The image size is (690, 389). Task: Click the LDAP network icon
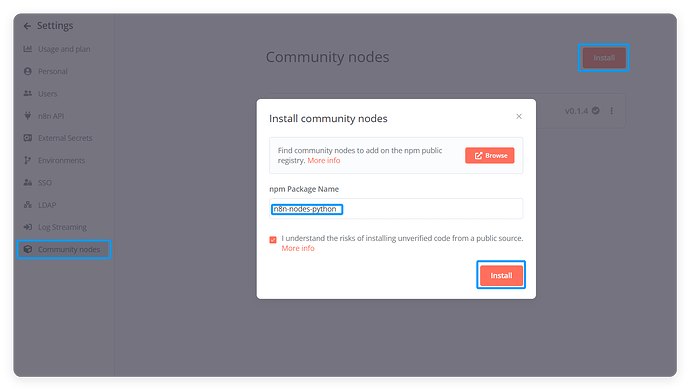click(x=28, y=205)
